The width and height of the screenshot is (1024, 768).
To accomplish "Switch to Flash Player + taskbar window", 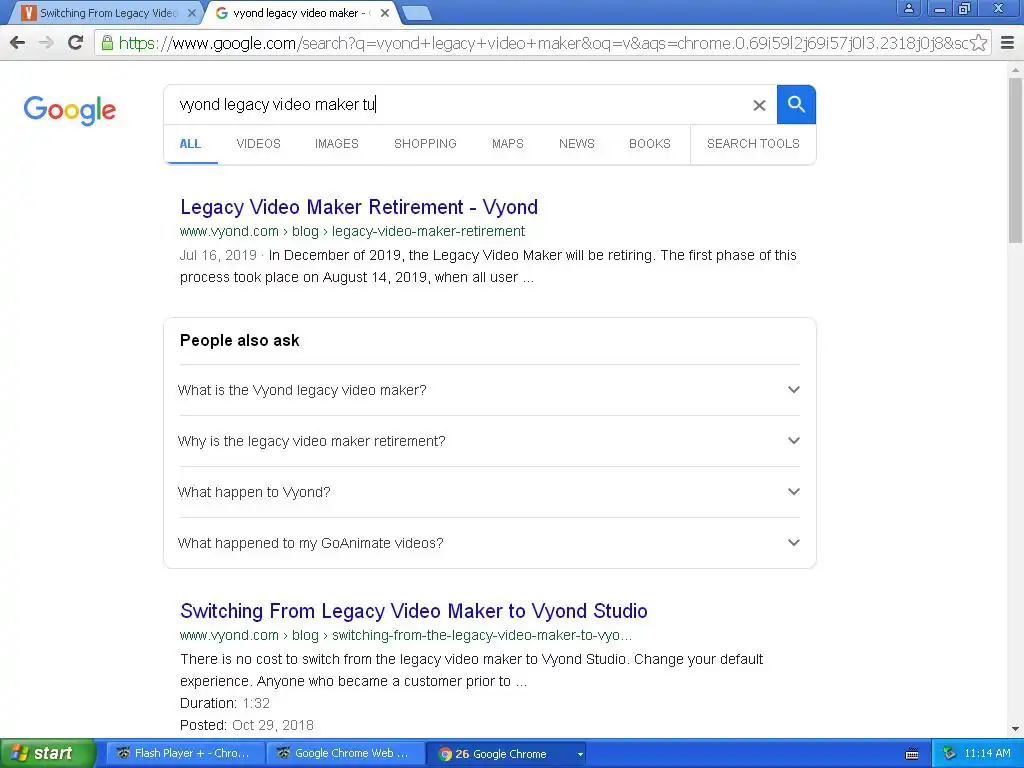I will pos(184,753).
